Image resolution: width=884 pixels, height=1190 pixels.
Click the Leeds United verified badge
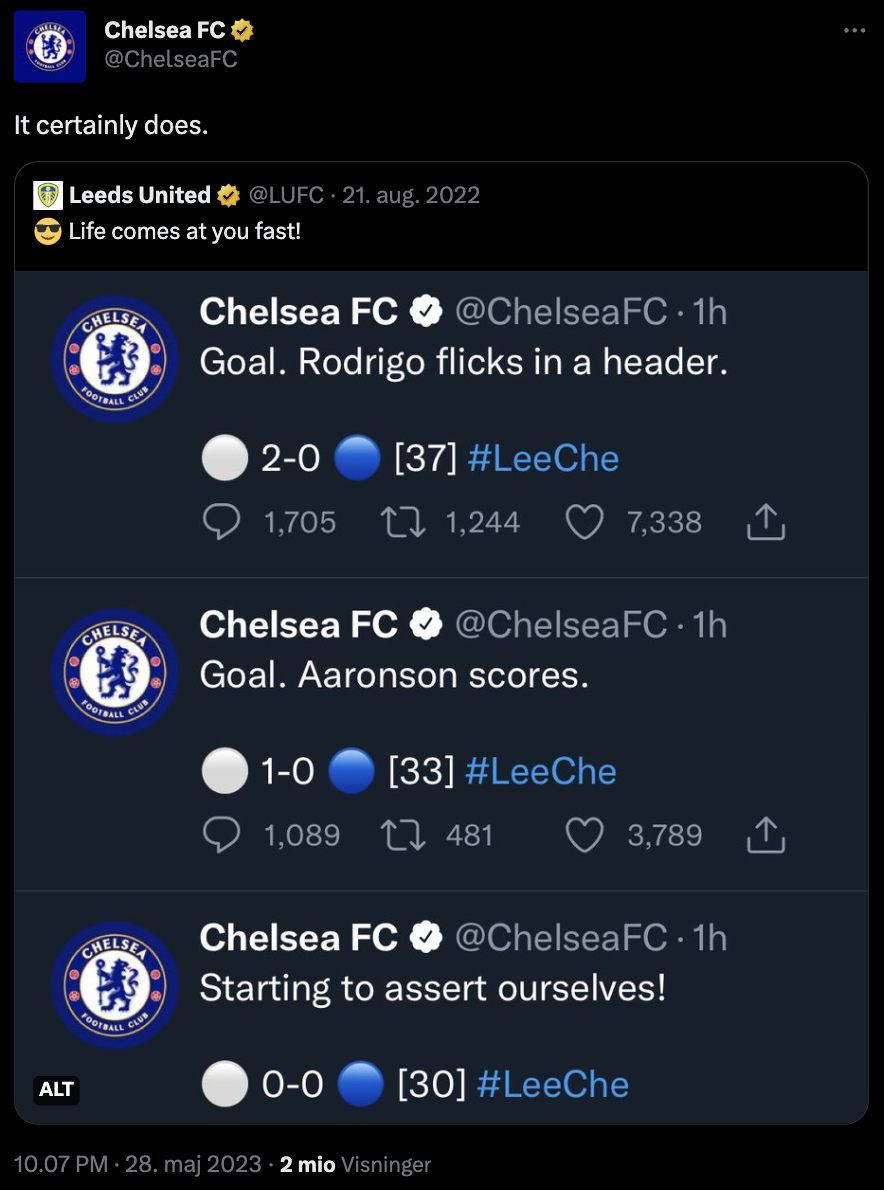[x=229, y=195]
